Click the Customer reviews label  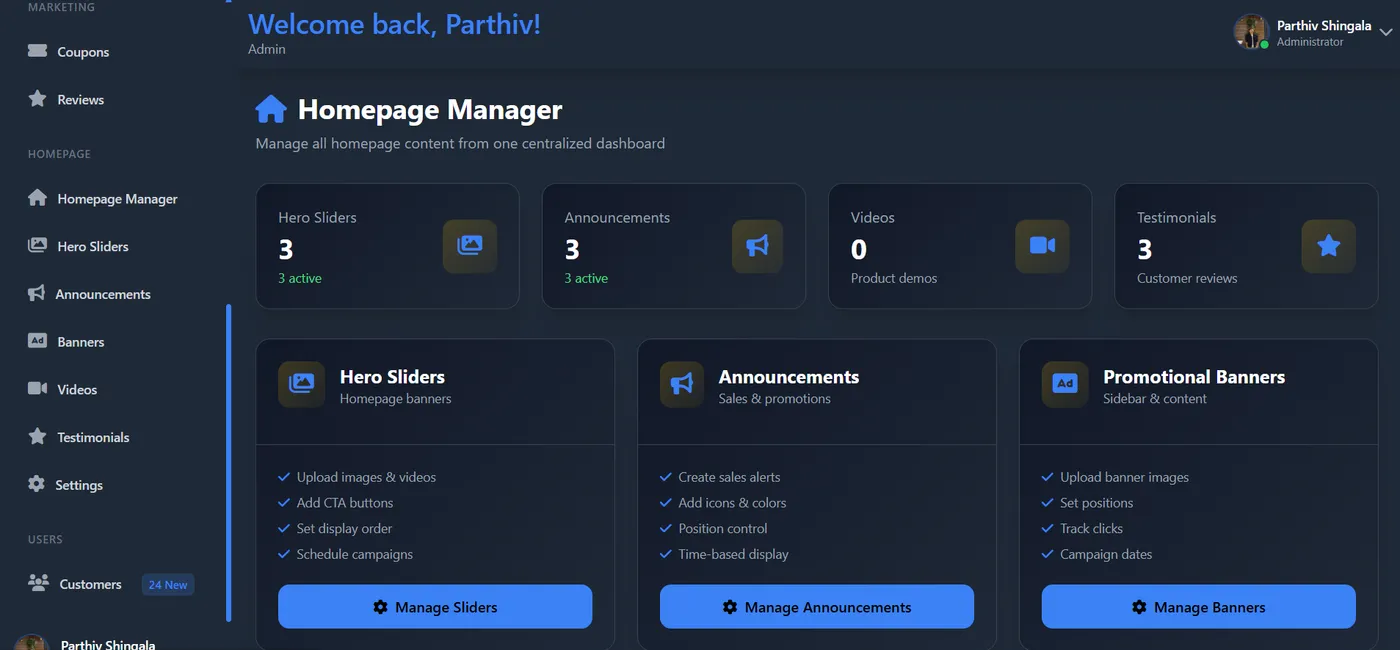[1187, 278]
